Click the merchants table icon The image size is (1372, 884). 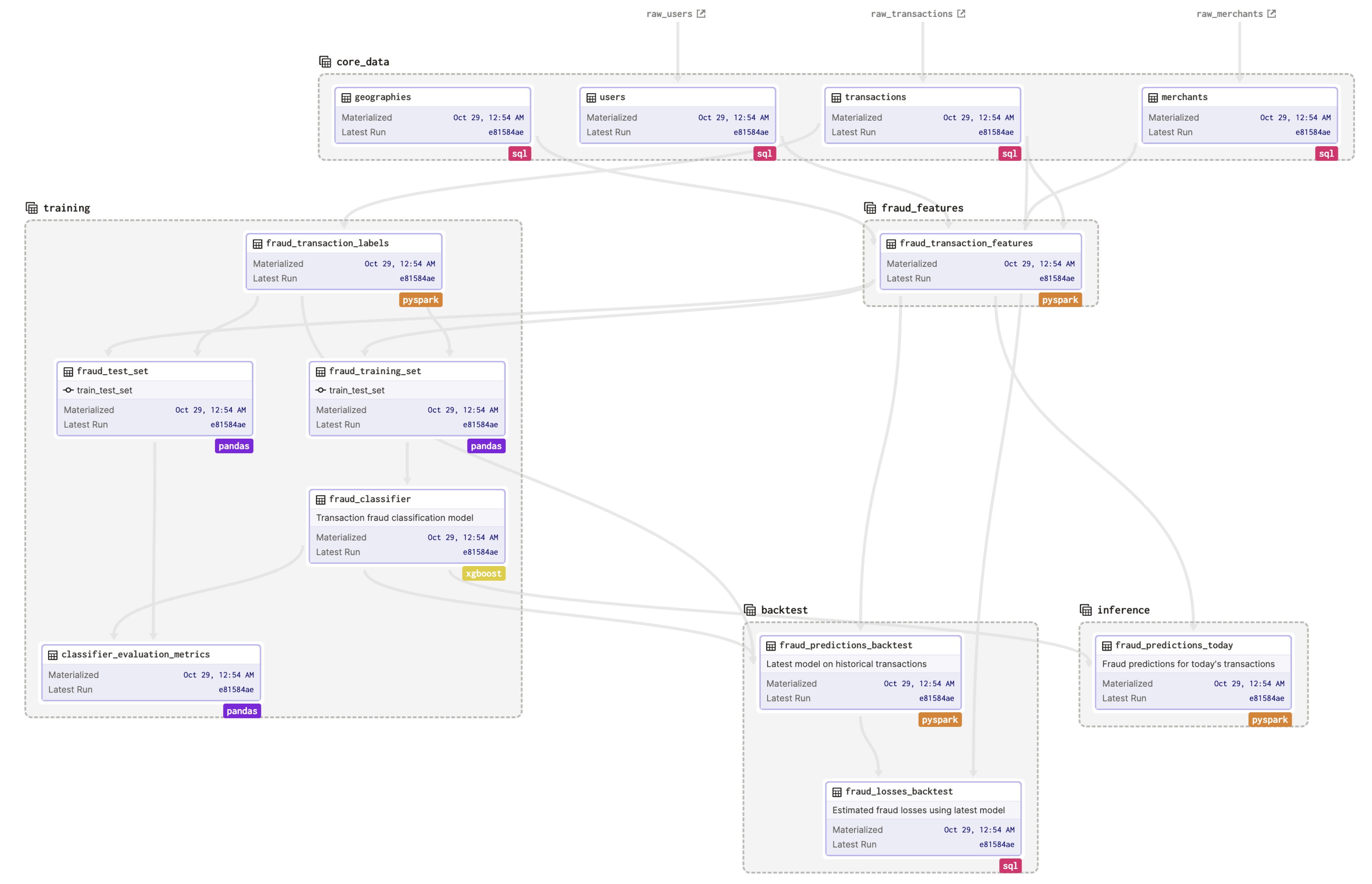click(x=1153, y=98)
